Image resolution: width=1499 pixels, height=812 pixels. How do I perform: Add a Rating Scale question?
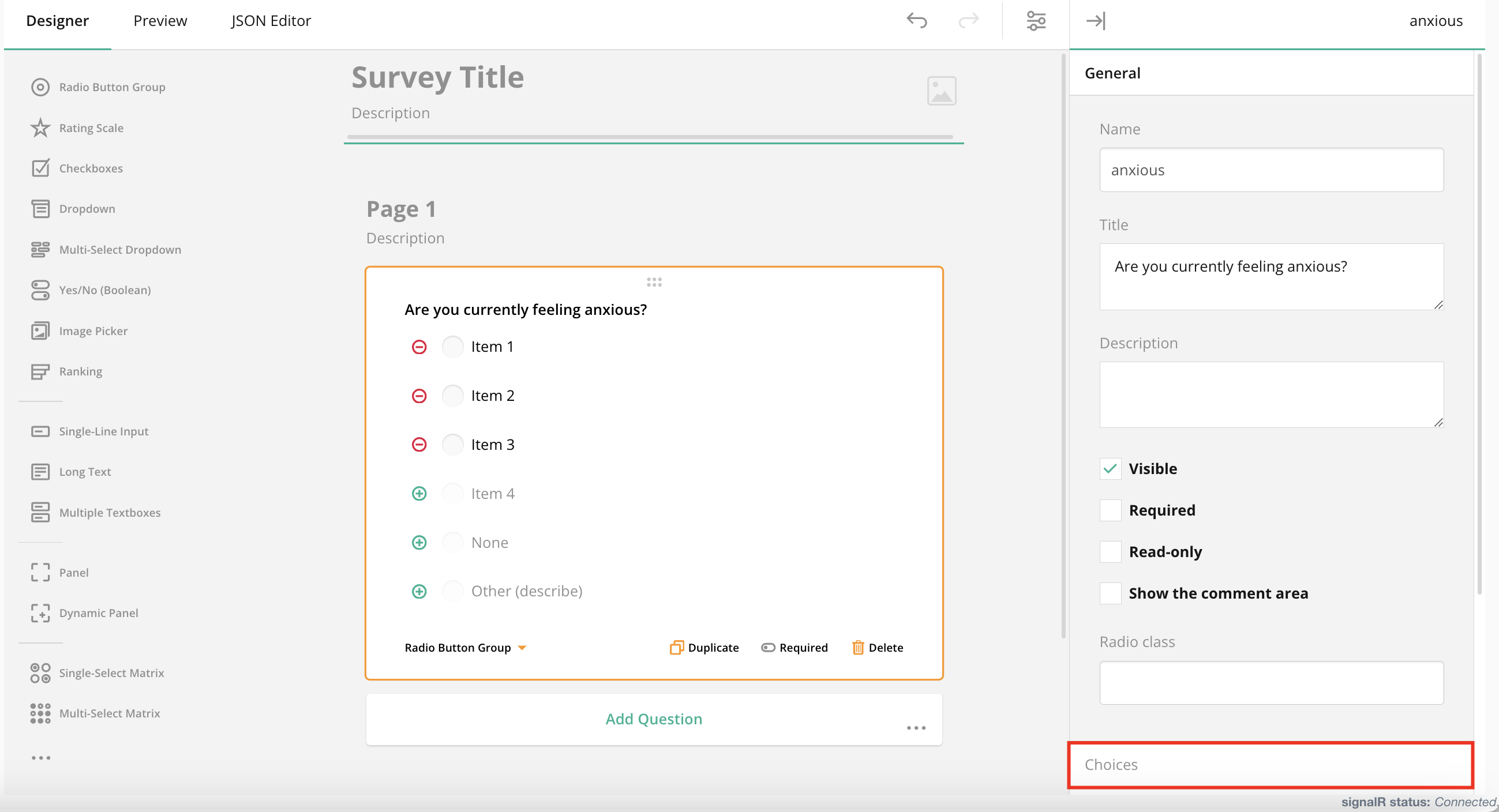[x=91, y=127]
